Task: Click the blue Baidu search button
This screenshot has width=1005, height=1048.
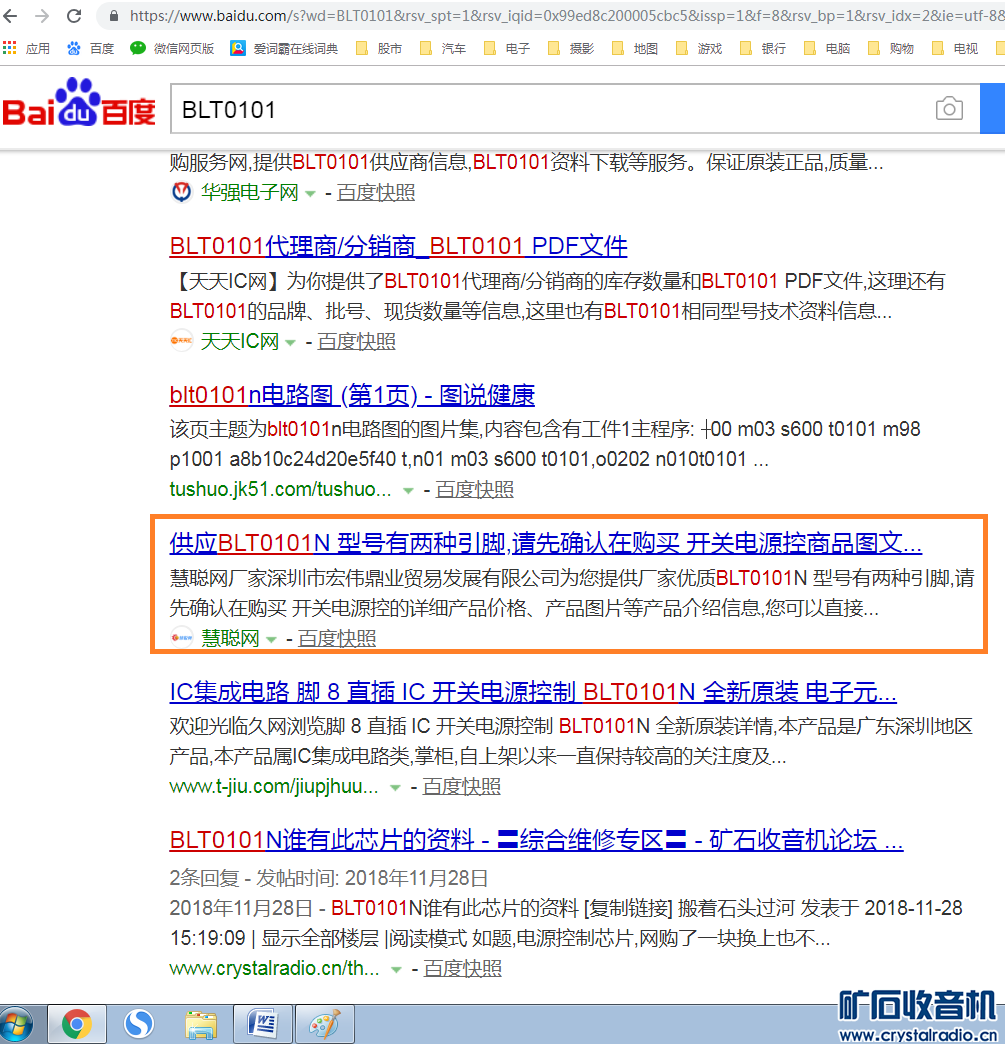Action: (x=992, y=109)
